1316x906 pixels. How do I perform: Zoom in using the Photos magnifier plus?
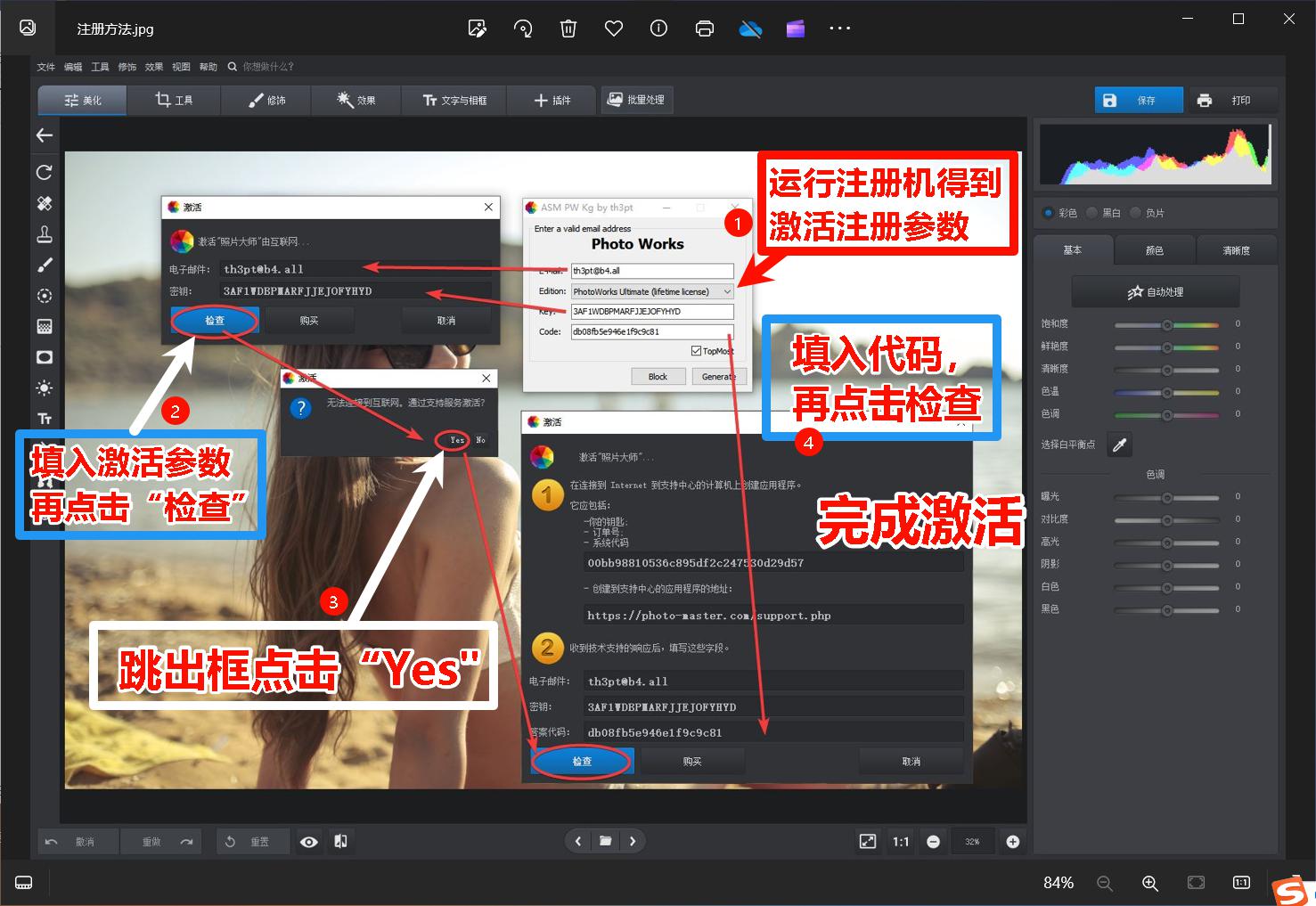click(x=1150, y=883)
